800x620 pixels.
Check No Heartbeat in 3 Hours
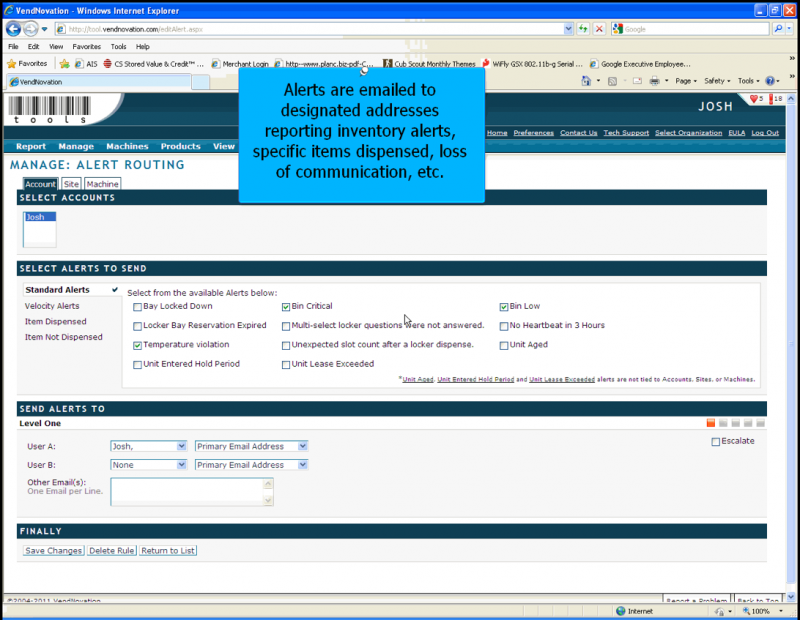(x=504, y=326)
